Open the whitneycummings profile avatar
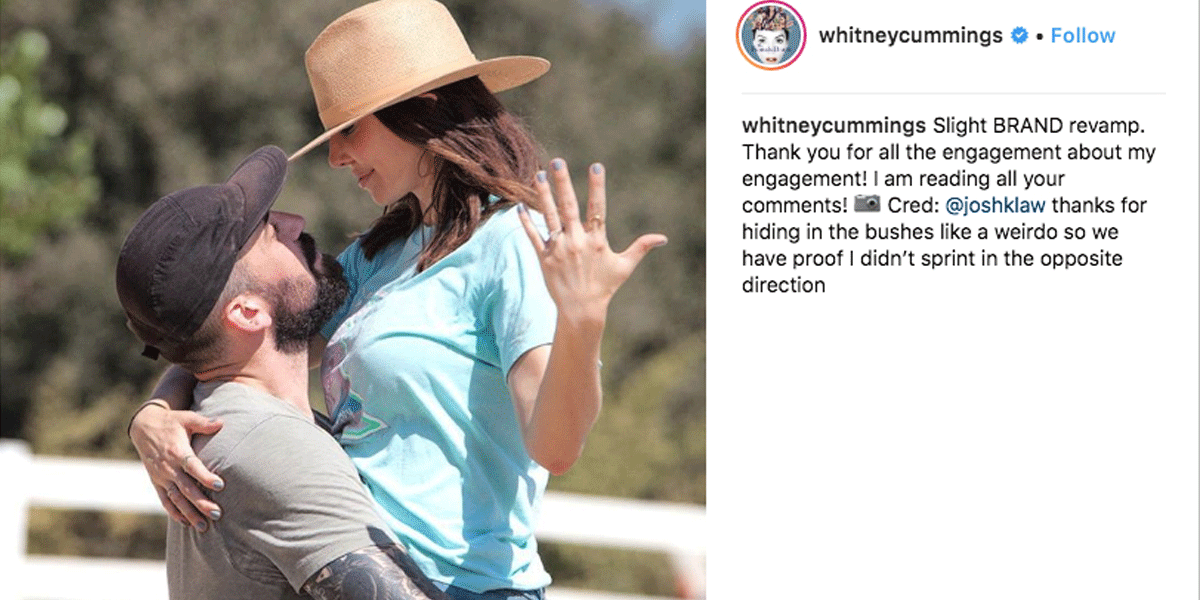1200x600 pixels. point(771,36)
